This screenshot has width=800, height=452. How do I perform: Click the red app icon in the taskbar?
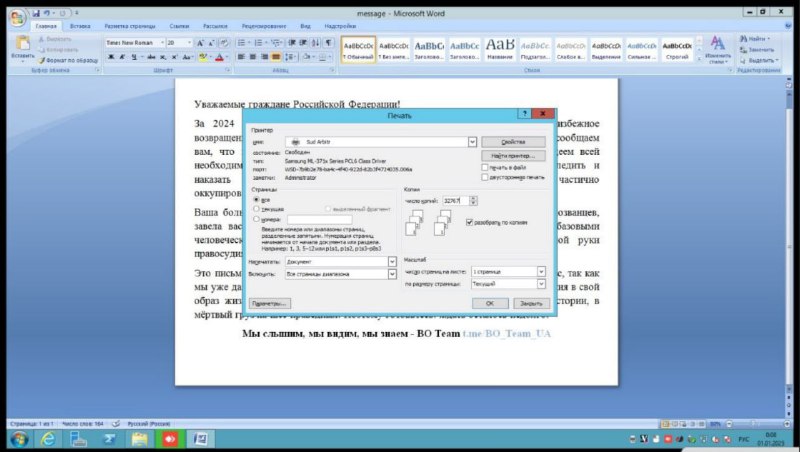[x=170, y=439]
